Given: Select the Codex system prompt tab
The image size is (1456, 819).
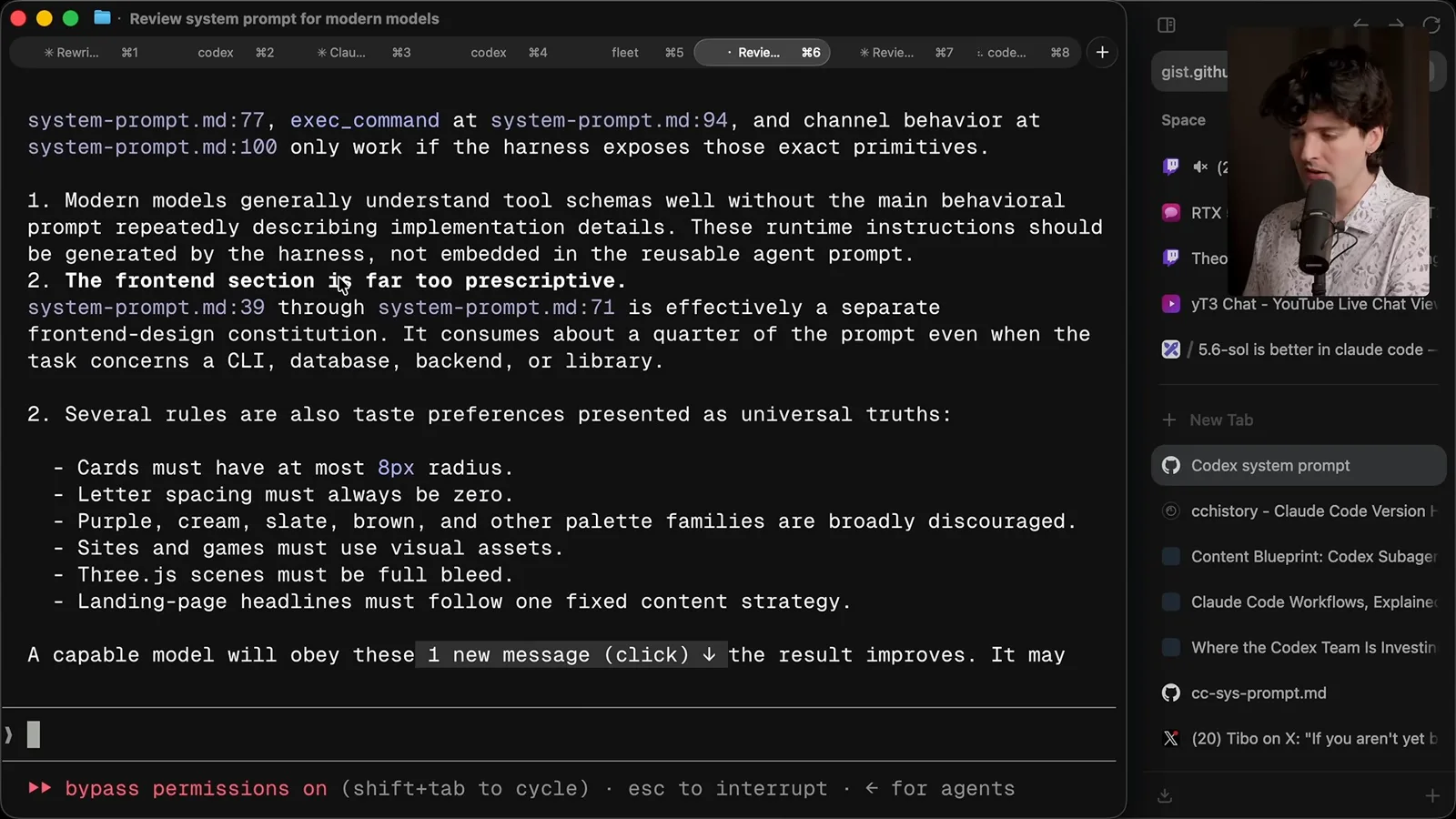Looking at the screenshot, I should (x=1299, y=465).
